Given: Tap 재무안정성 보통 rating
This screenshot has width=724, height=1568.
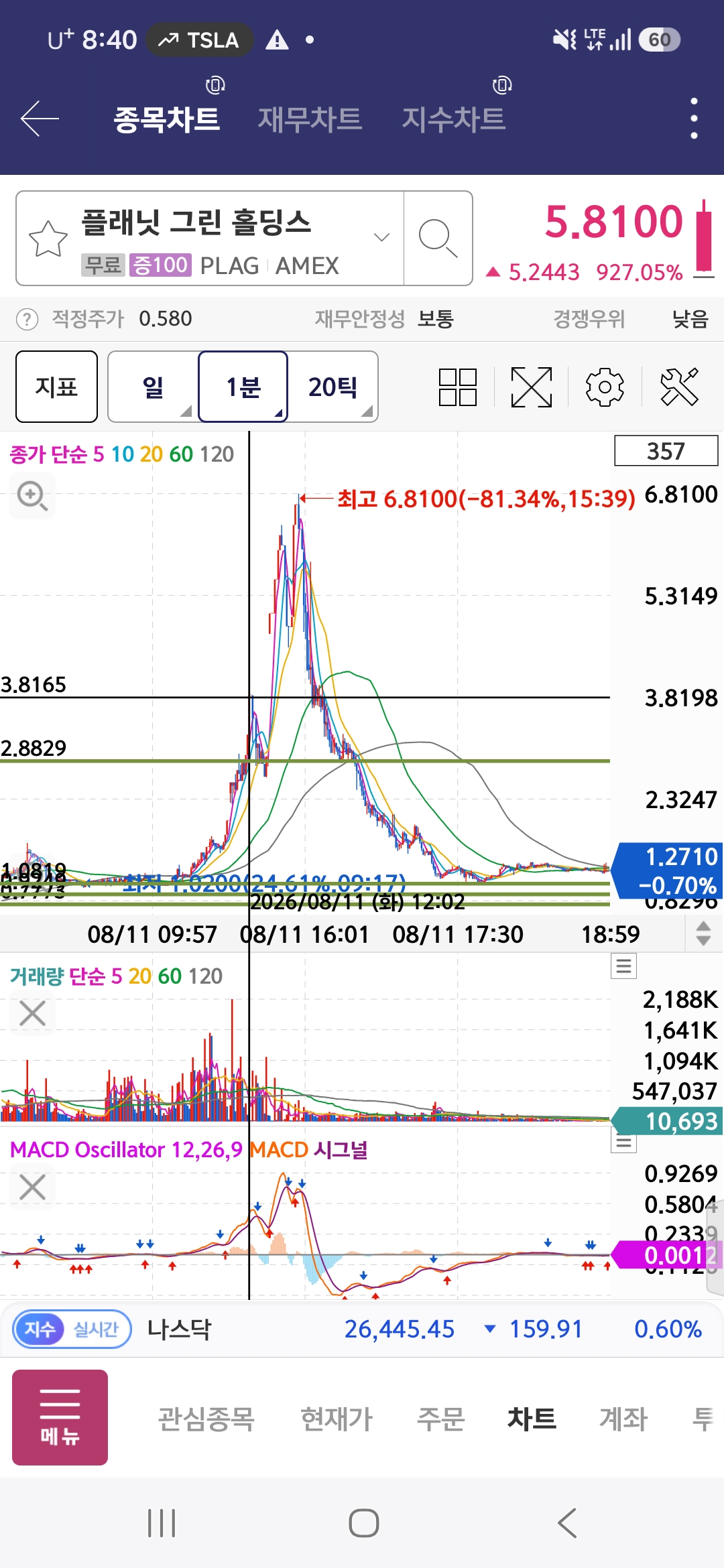Looking at the screenshot, I should click(x=384, y=319).
